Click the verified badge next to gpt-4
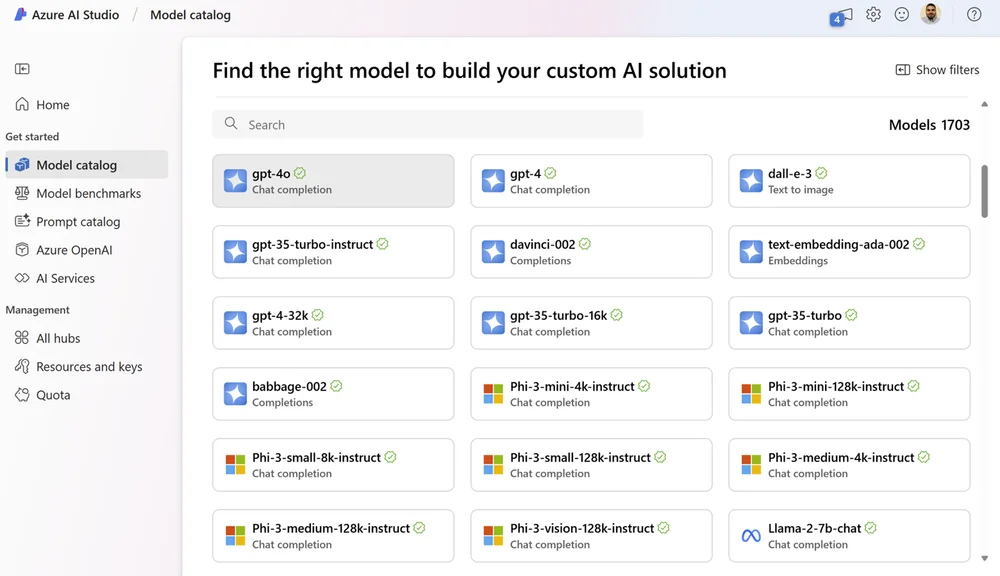Viewport: 1000px width, 576px height. [x=550, y=173]
